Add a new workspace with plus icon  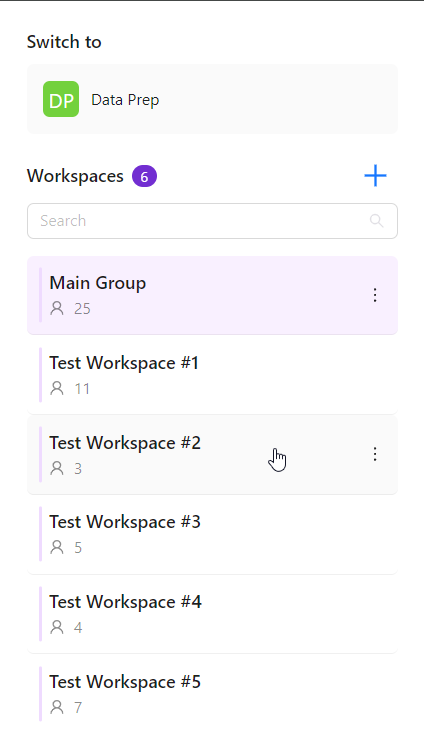click(375, 176)
